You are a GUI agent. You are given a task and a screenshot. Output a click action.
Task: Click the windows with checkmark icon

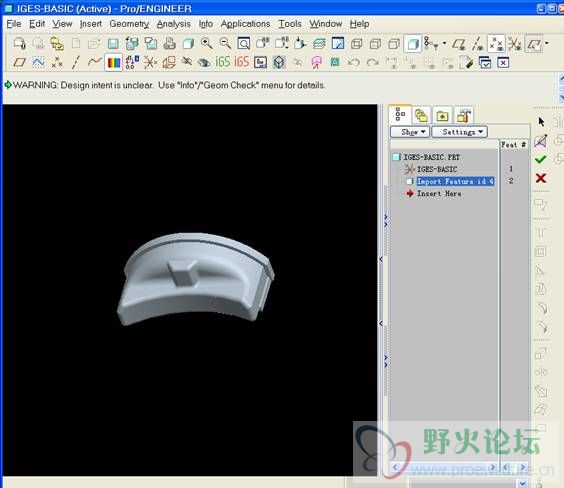pyautogui.click(x=485, y=63)
